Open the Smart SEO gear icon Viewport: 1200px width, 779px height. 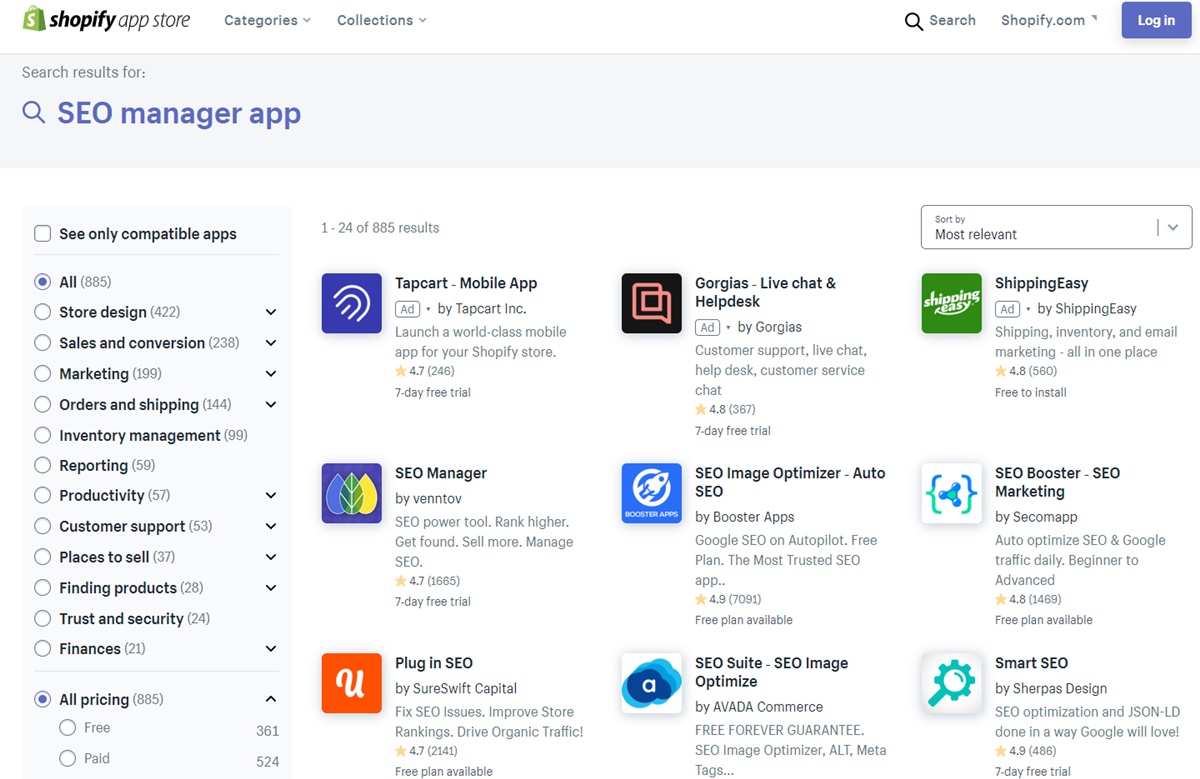click(x=951, y=683)
